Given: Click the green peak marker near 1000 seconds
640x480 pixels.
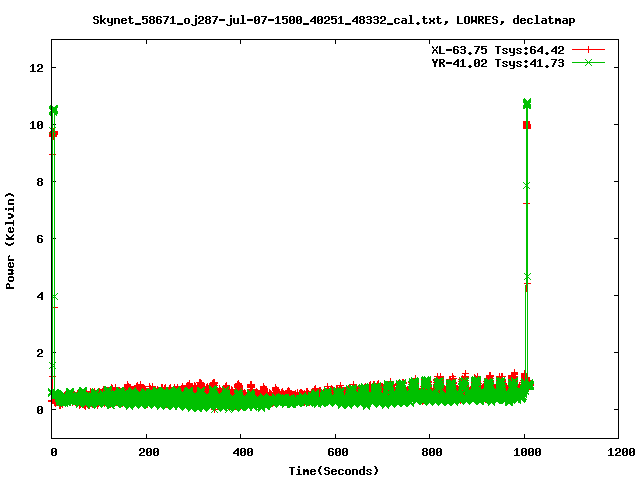Looking at the screenshot, I should 527,103.
